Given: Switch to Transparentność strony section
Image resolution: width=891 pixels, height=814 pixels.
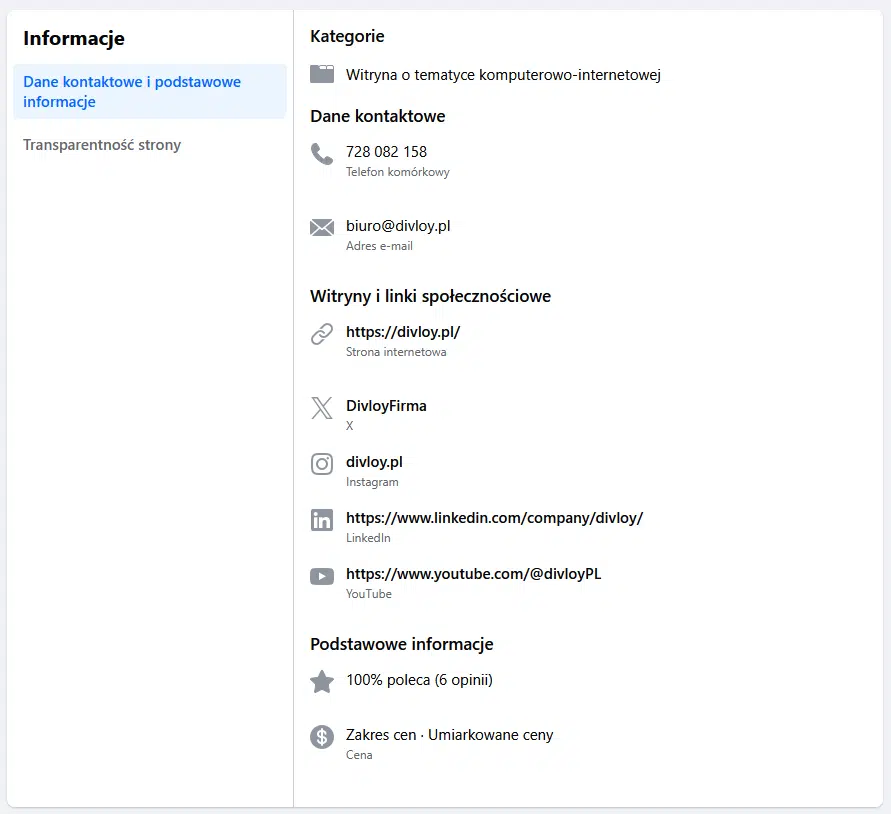Looking at the screenshot, I should [x=102, y=145].
